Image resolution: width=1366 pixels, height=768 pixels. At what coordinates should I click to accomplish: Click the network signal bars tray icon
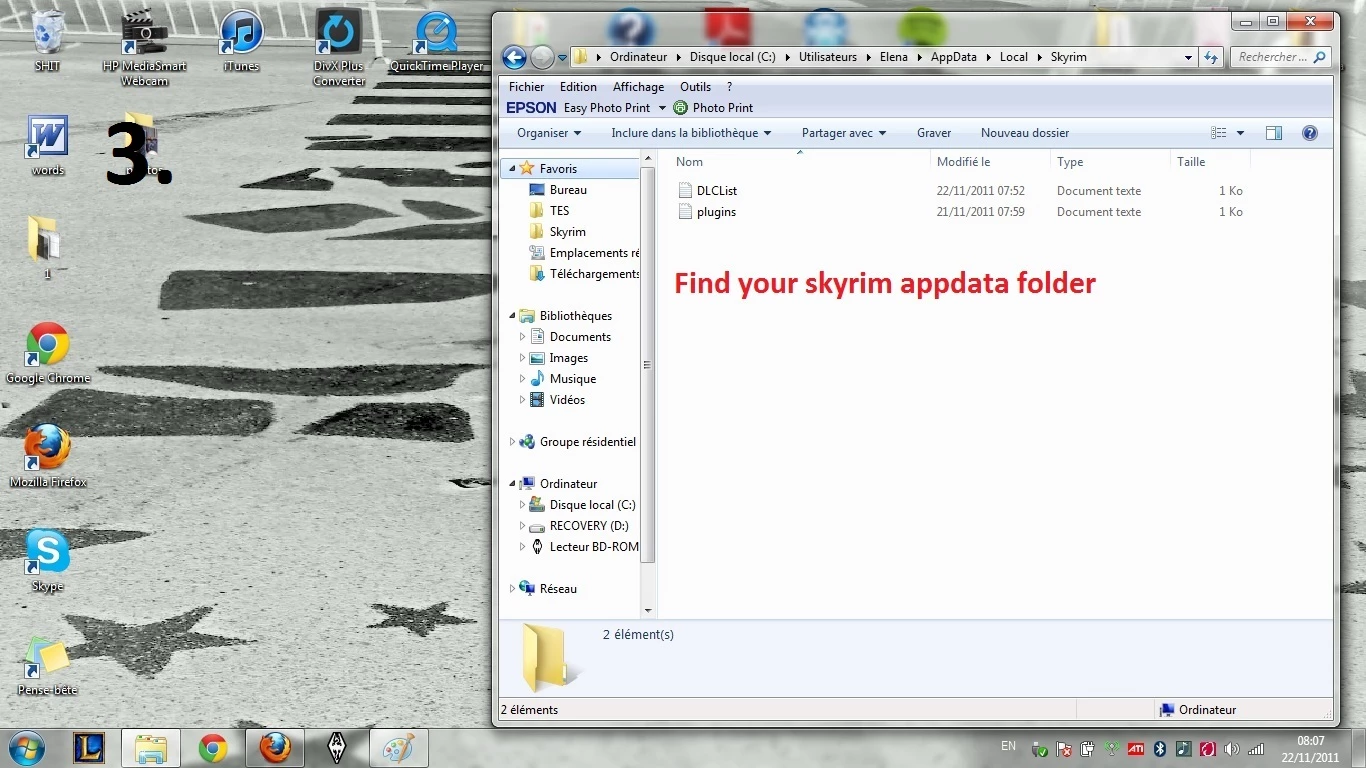click(1256, 748)
